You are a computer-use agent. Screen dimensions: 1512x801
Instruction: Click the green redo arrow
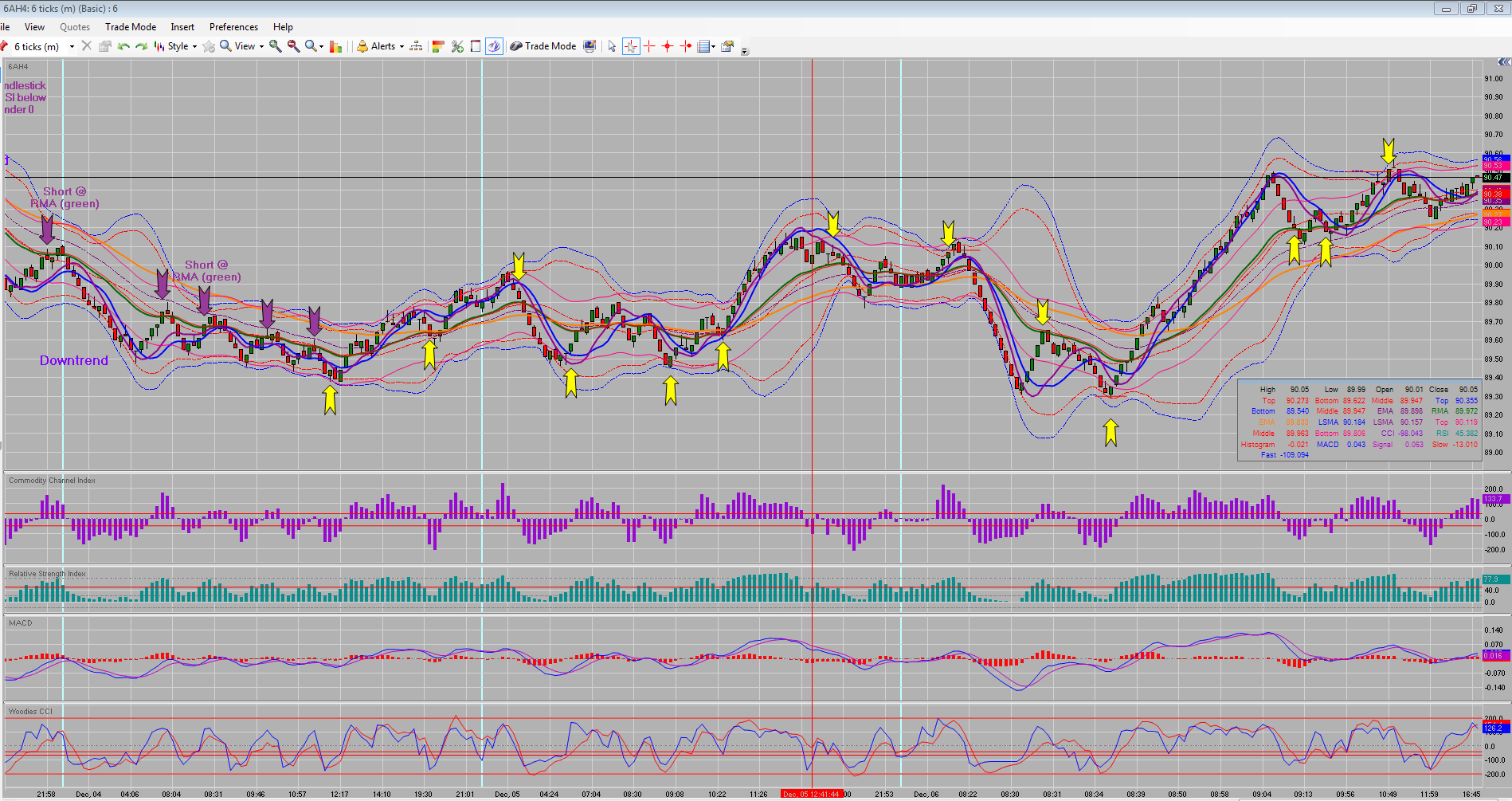point(142,46)
